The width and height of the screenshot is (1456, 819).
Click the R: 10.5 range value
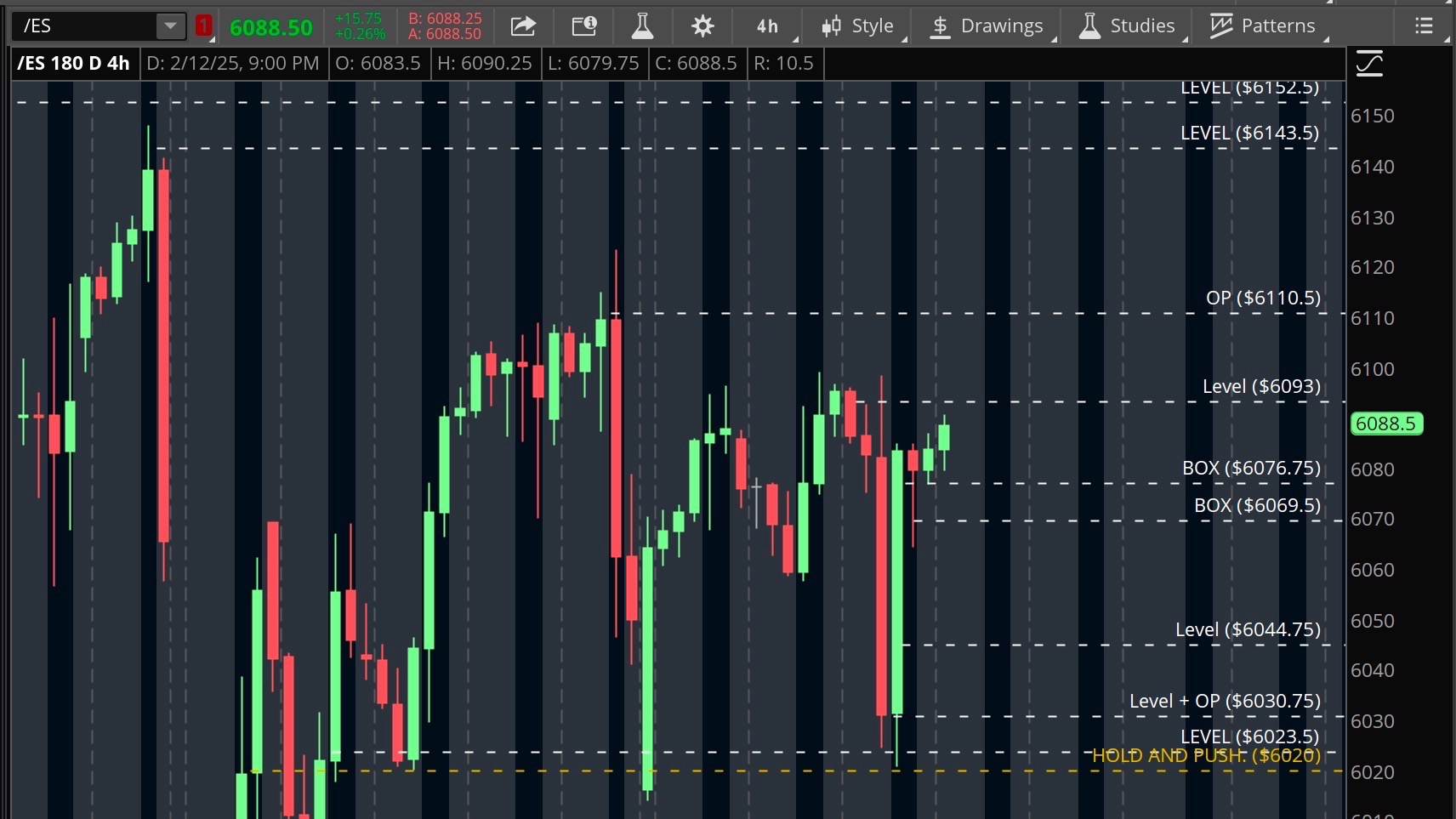coord(784,63)
